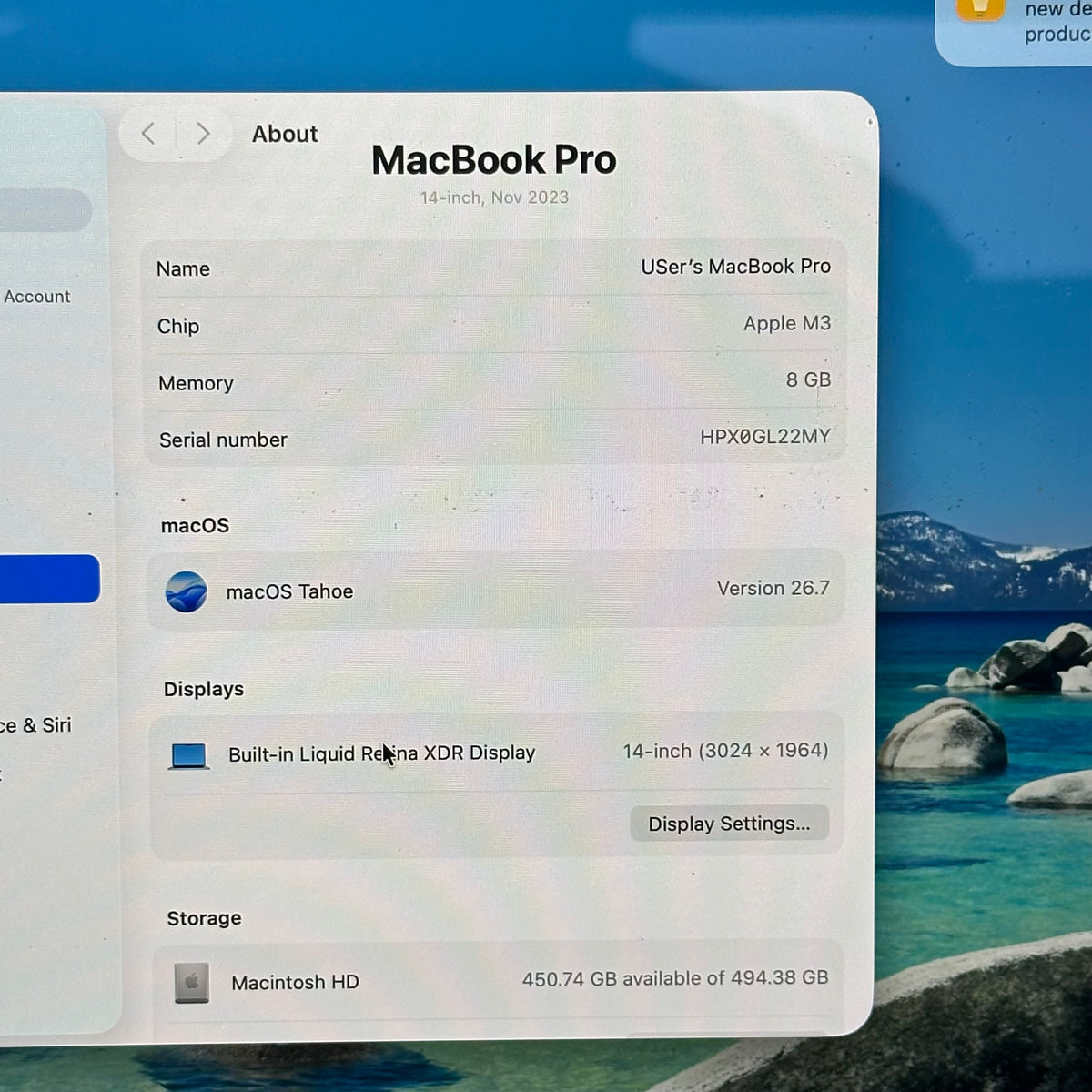This screenshot has width=1092, height=1092.
Task: Click the 'Storage' section heading
Action: click(204, 918)
